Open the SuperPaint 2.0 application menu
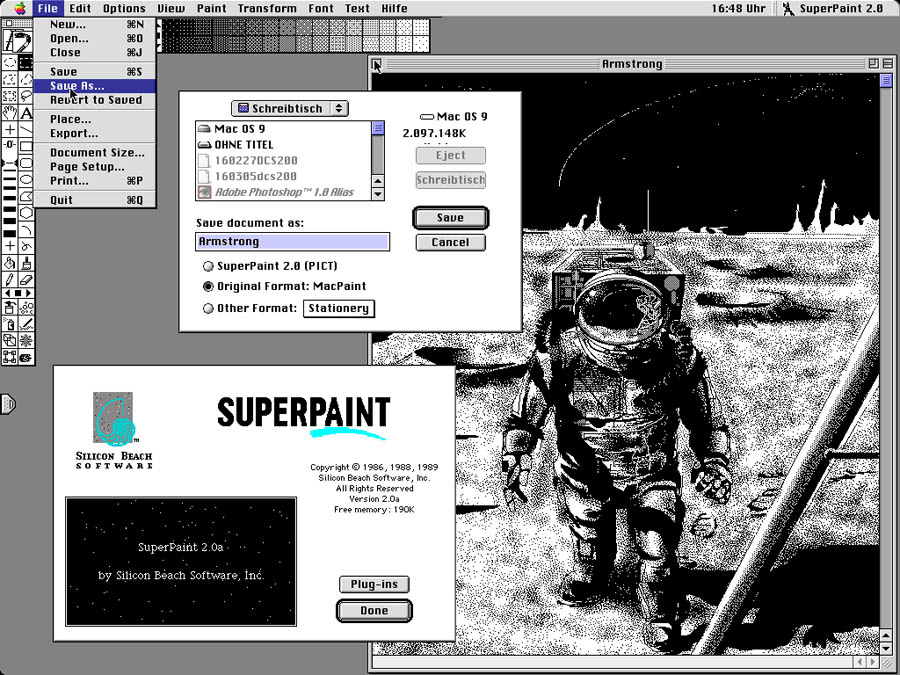The image size is (900, 675). (x=833, y=8)
